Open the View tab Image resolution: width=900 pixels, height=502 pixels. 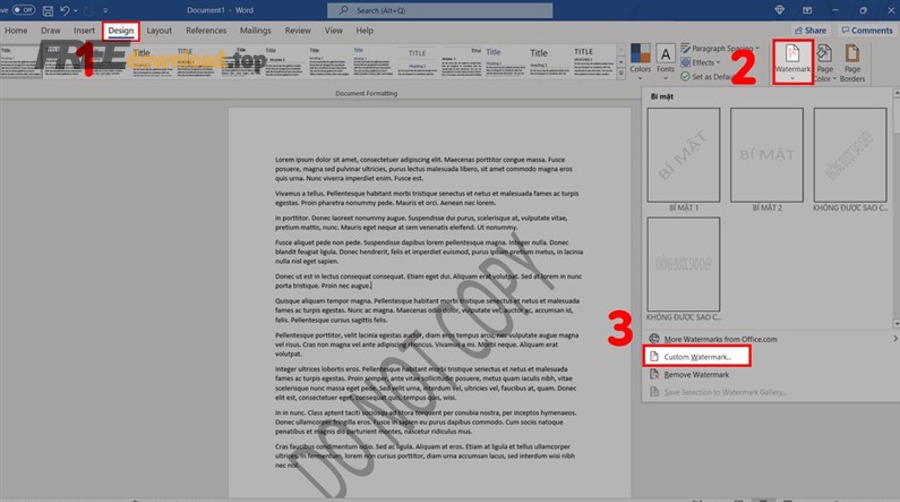tap(333, 30)
